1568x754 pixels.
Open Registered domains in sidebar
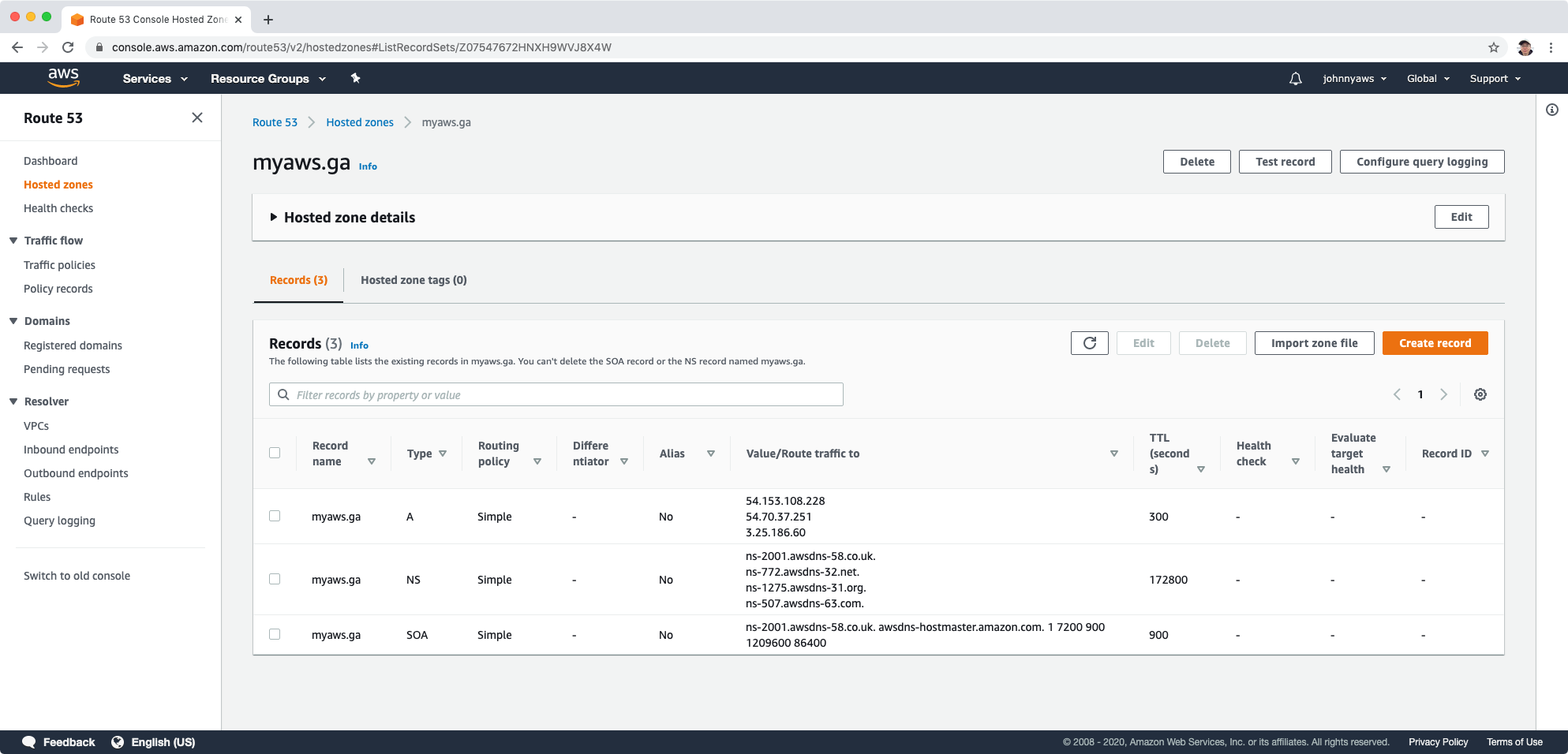(x=73, y=345)
